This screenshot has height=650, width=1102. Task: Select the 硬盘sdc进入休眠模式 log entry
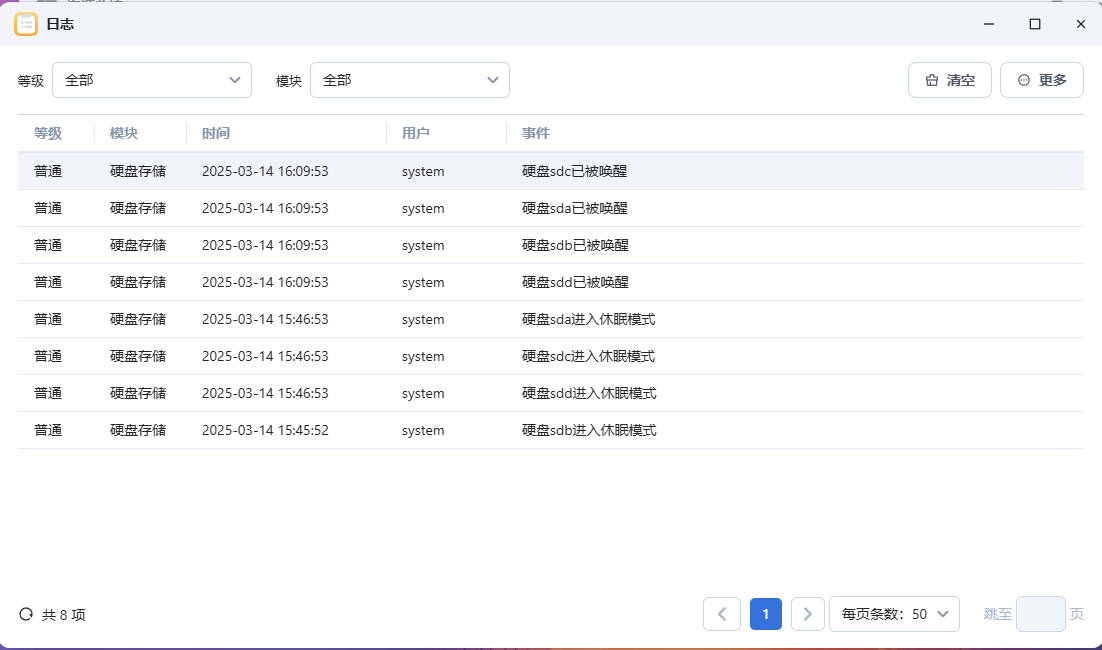[550, 356]
